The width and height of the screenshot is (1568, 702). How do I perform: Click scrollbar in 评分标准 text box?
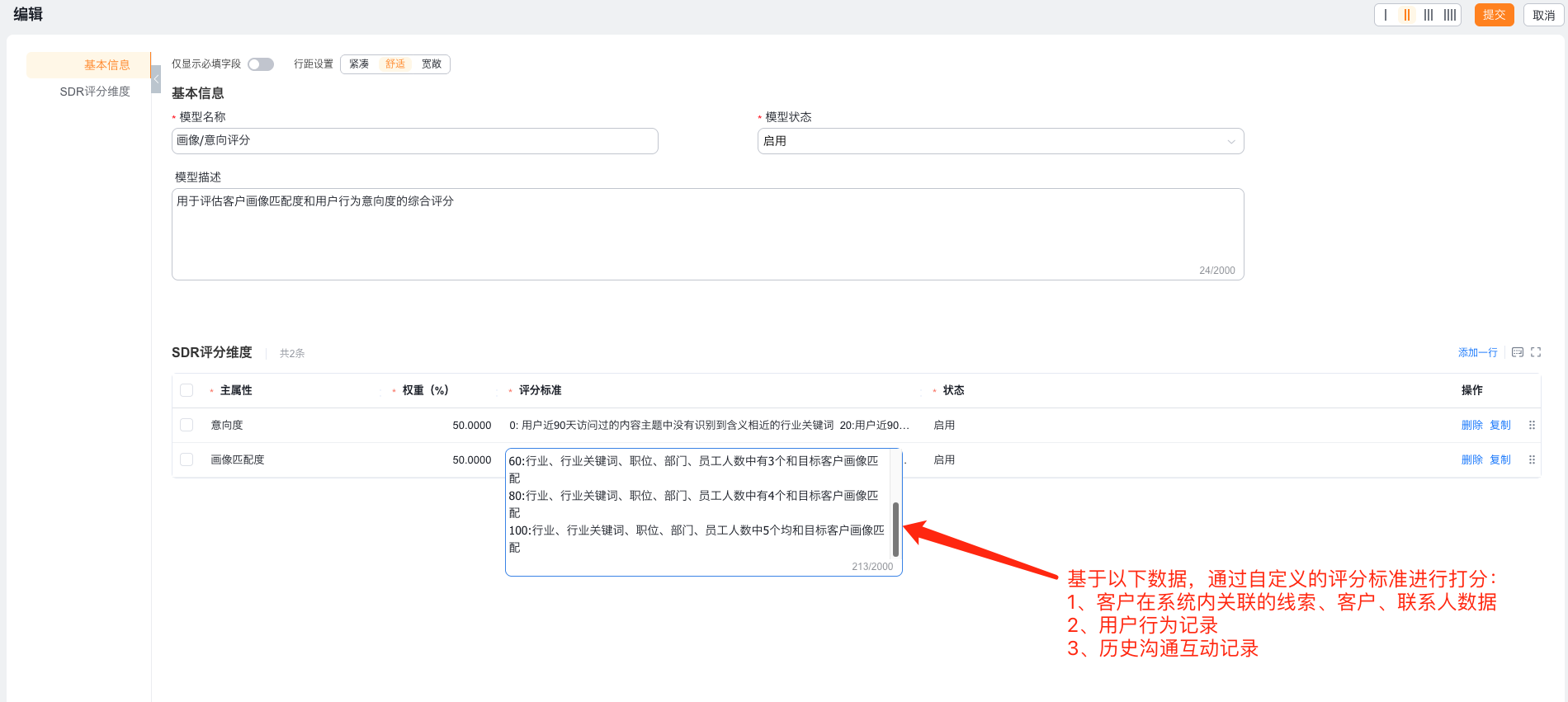tap(895, 528)
